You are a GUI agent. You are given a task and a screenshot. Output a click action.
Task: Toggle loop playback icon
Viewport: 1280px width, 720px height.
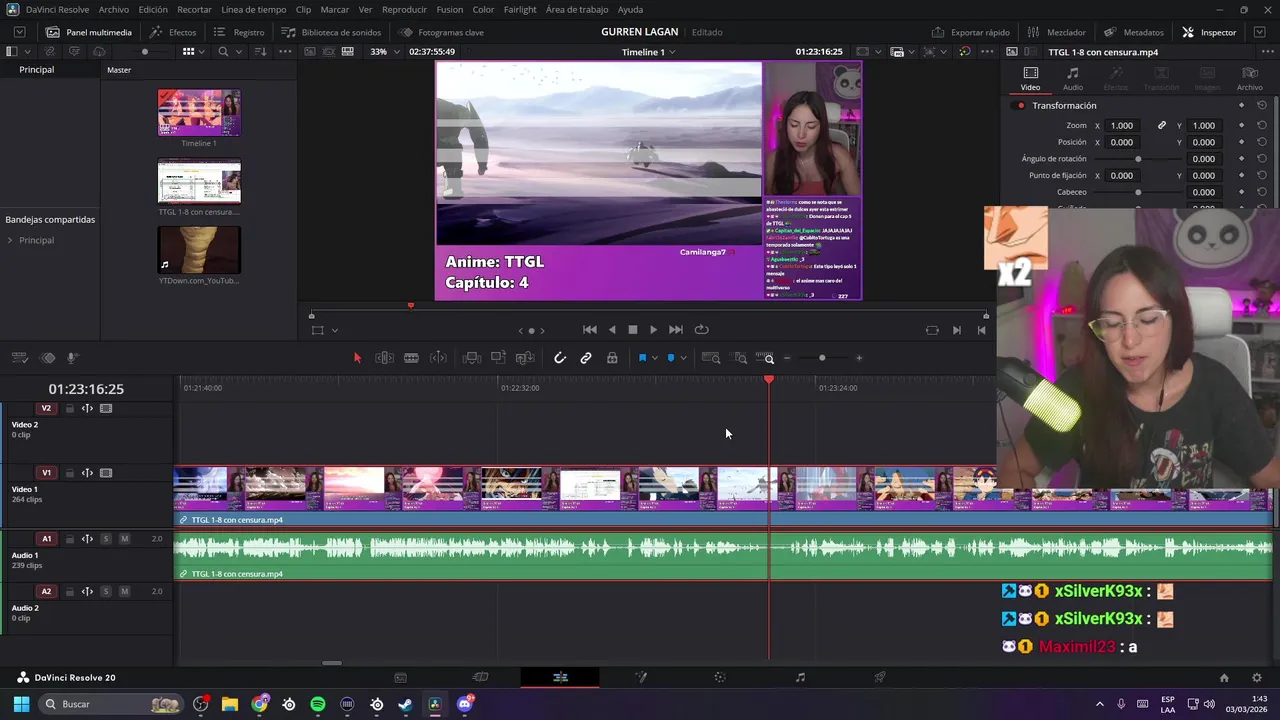click(x=702, y=330)
